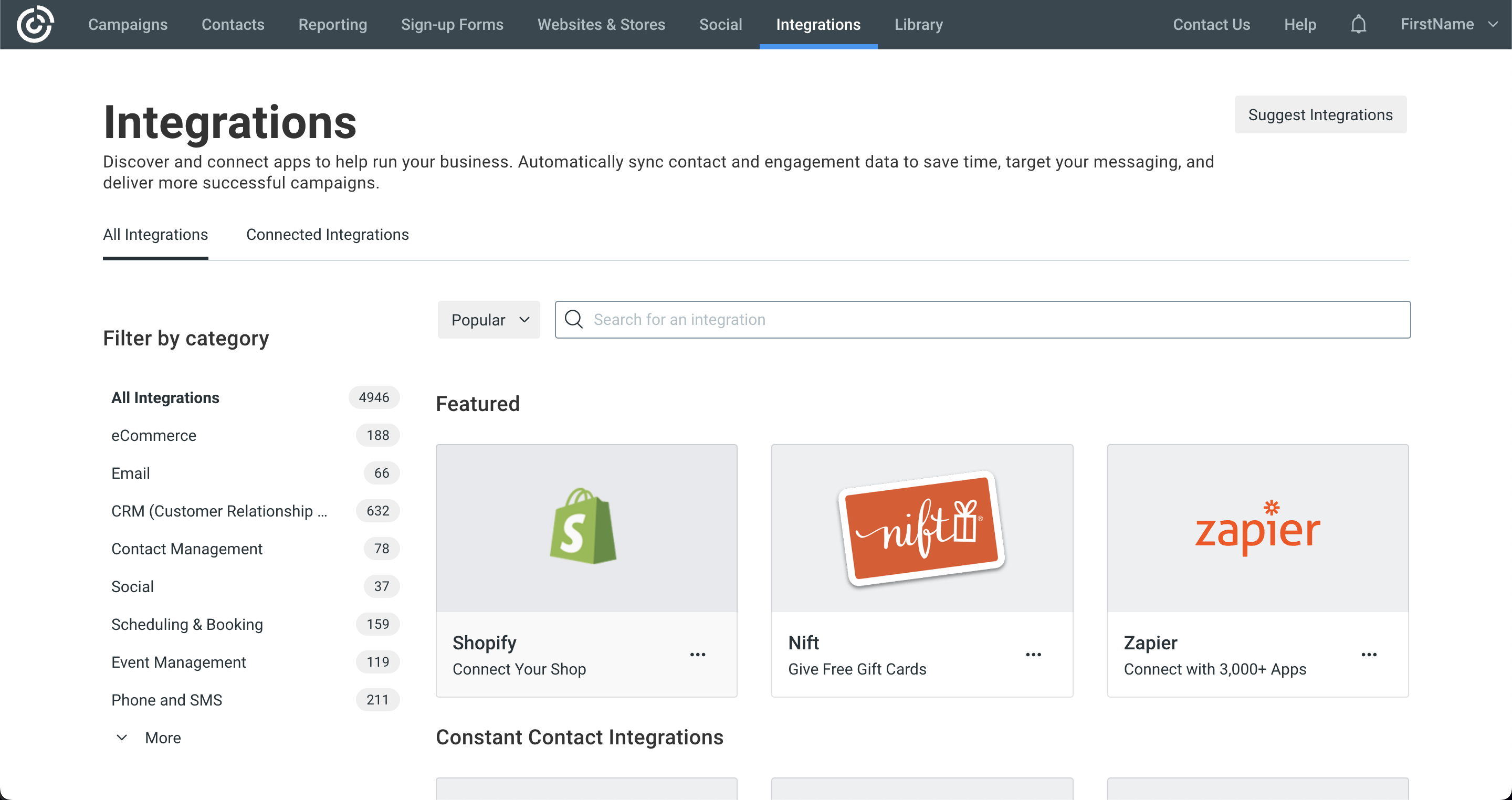The width and height of the screenshot is (1512, 800).
Task: Open Zapier card more options menu
Action: (x=1369, y=655)
